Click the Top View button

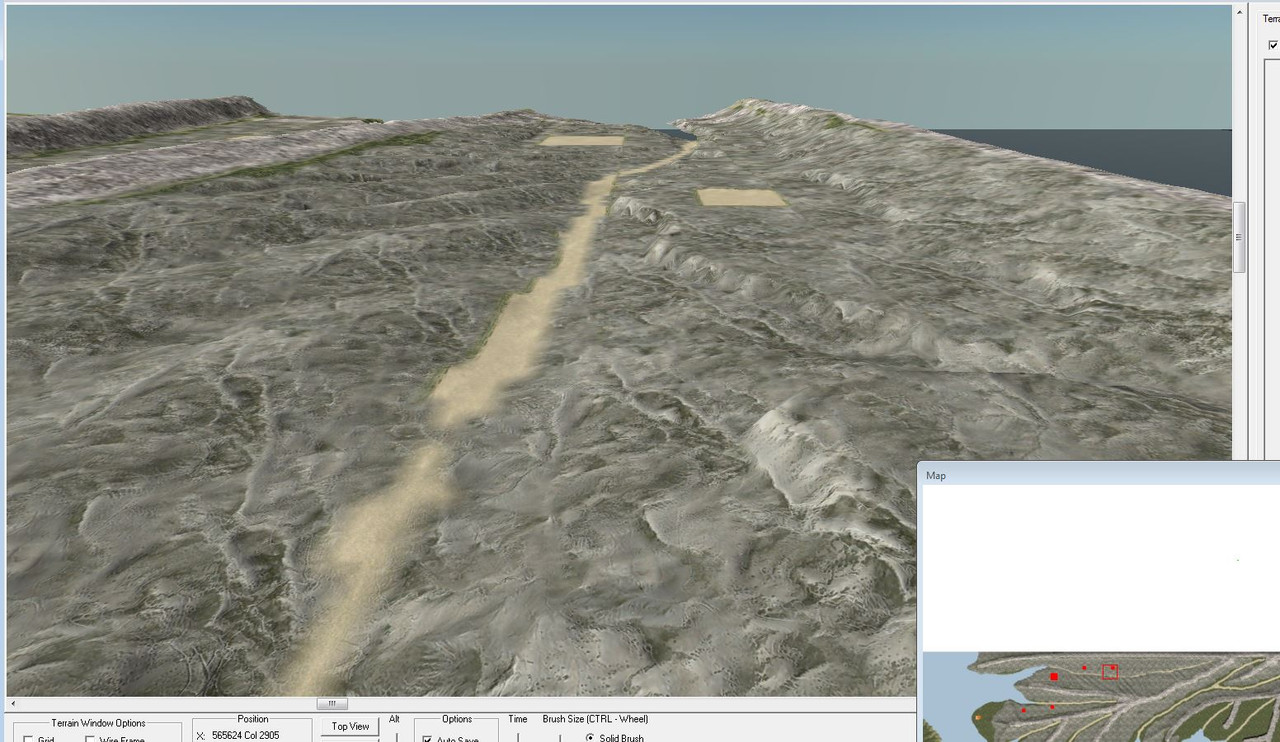tap(350, 726)
